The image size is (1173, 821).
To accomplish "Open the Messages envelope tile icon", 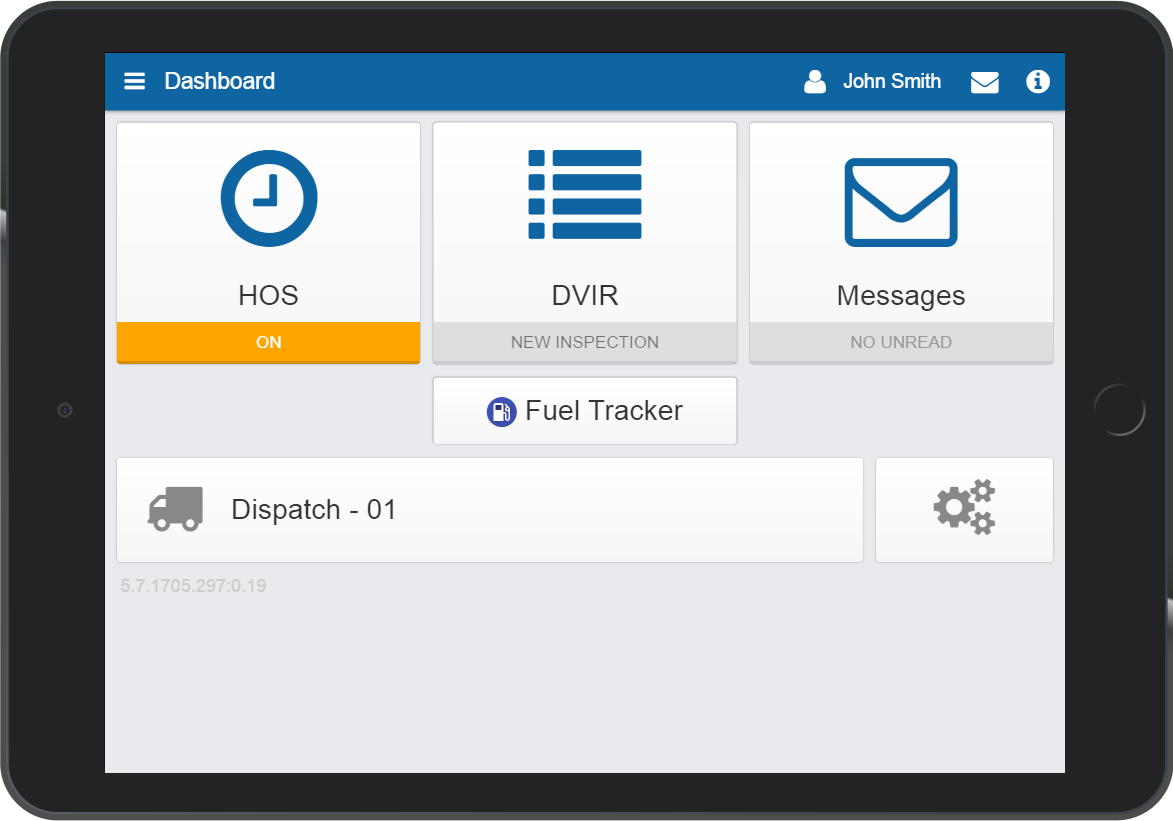I will point(901,202).
